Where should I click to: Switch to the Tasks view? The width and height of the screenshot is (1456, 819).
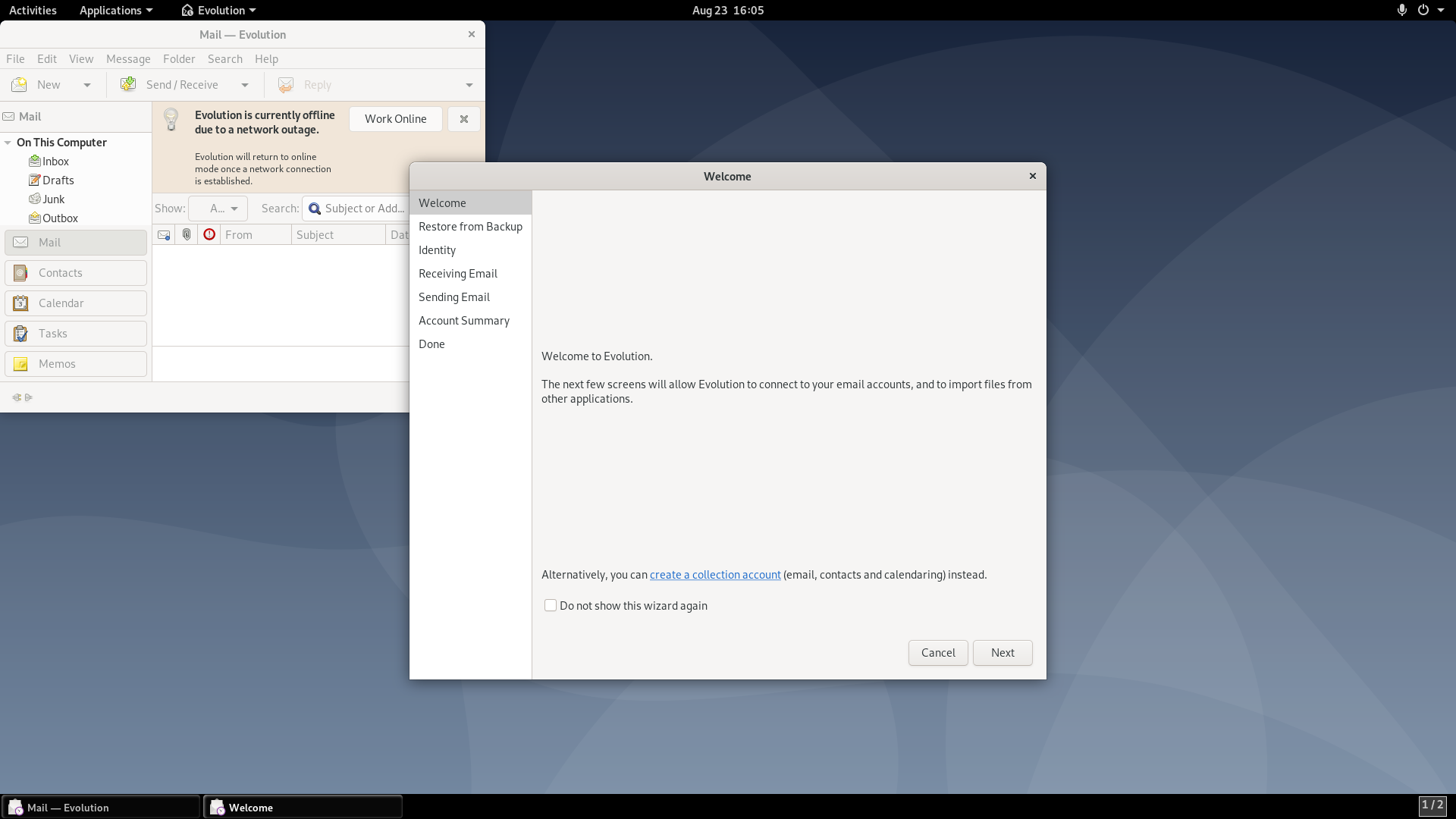pos(76,334)
